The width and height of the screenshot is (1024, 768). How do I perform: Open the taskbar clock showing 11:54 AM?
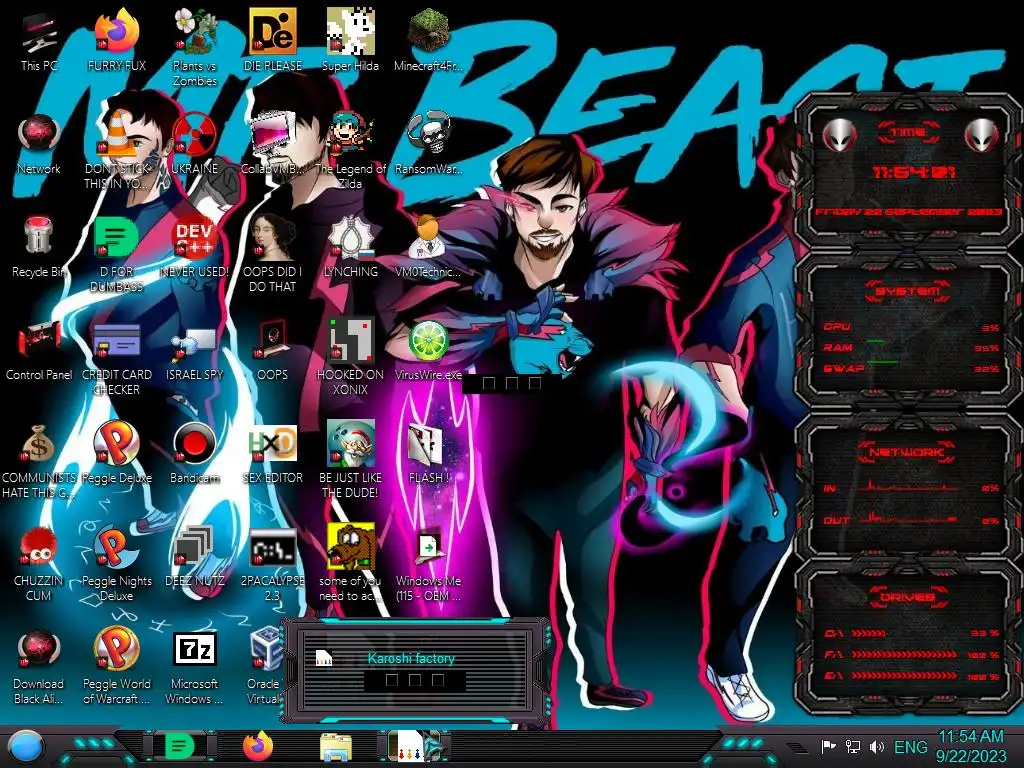coord(971,746)
